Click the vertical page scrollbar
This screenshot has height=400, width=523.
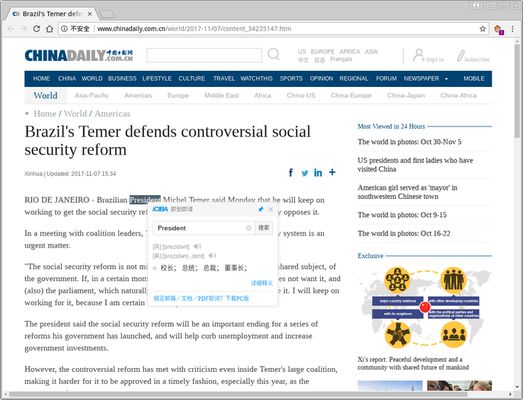pyautogui.click(x=517, y=92)
